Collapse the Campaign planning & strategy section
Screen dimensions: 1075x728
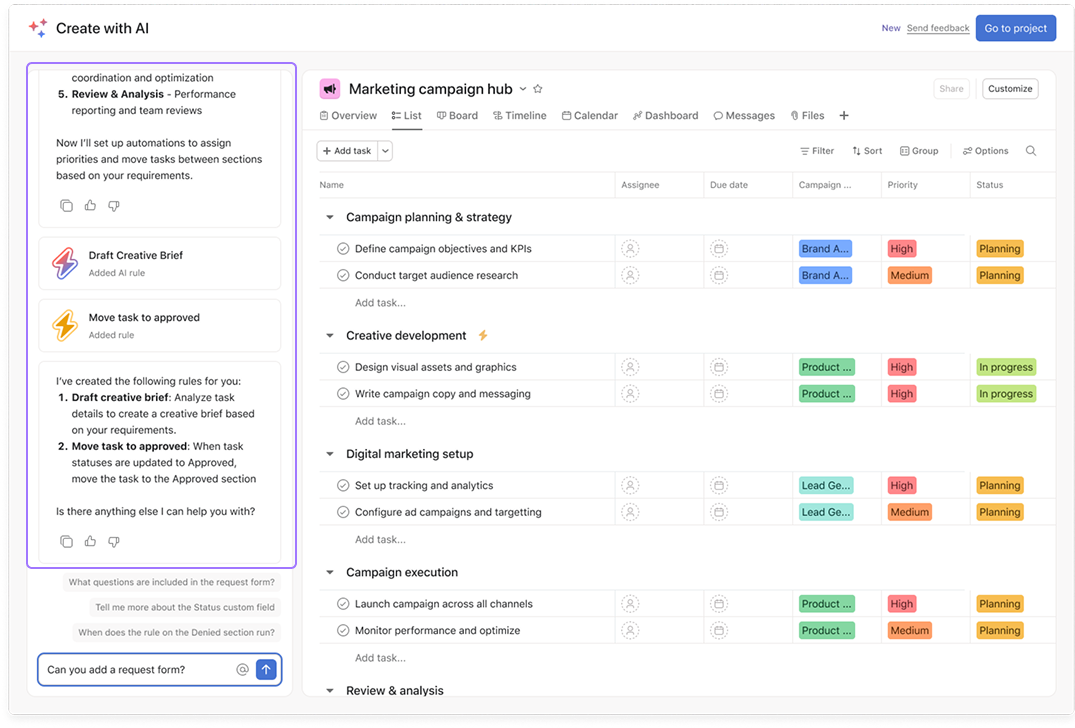[x=330, y=218]
